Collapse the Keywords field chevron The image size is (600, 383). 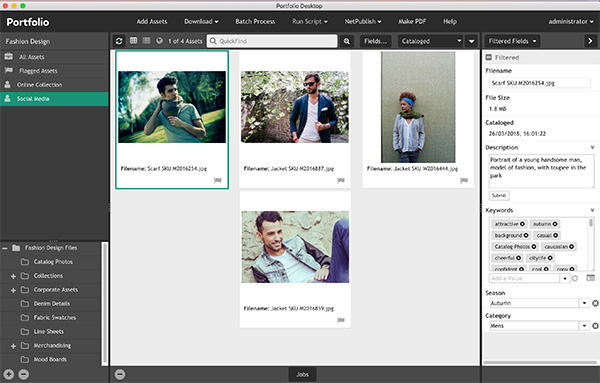pyautogui.click(x=592, y=210)
